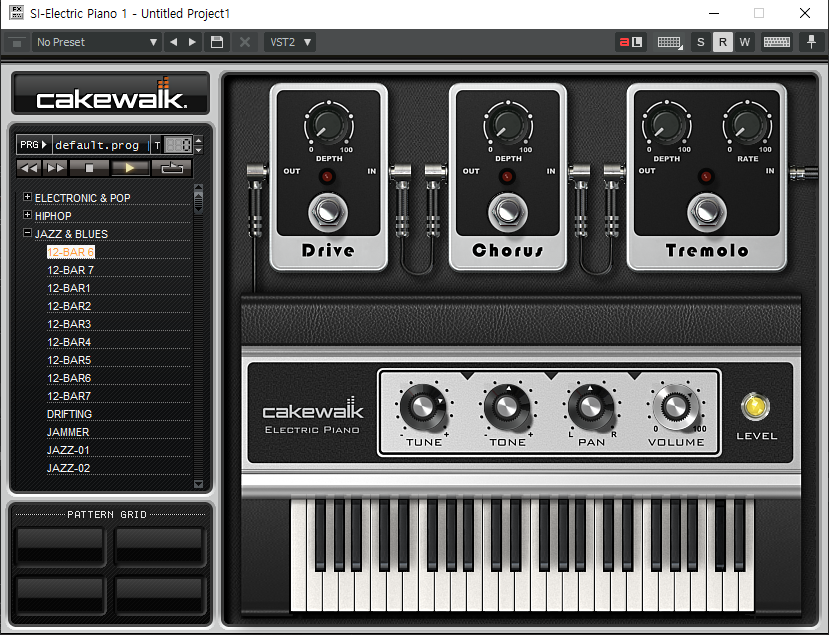Toggle the S solo button
The height and width of the screenshot is (635, 829).
(701, 42)
